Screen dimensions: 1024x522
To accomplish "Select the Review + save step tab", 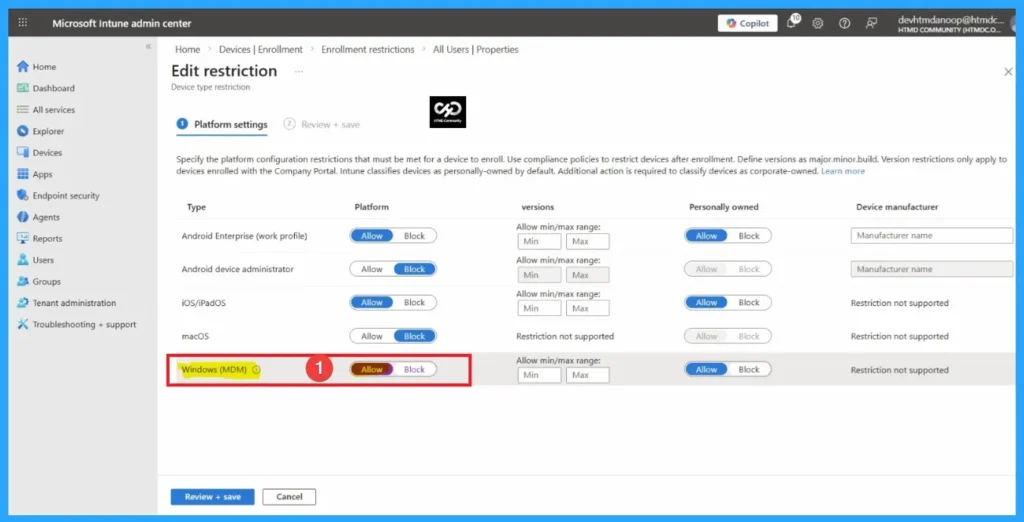I will pyautogui.click(x=322, y=124).
